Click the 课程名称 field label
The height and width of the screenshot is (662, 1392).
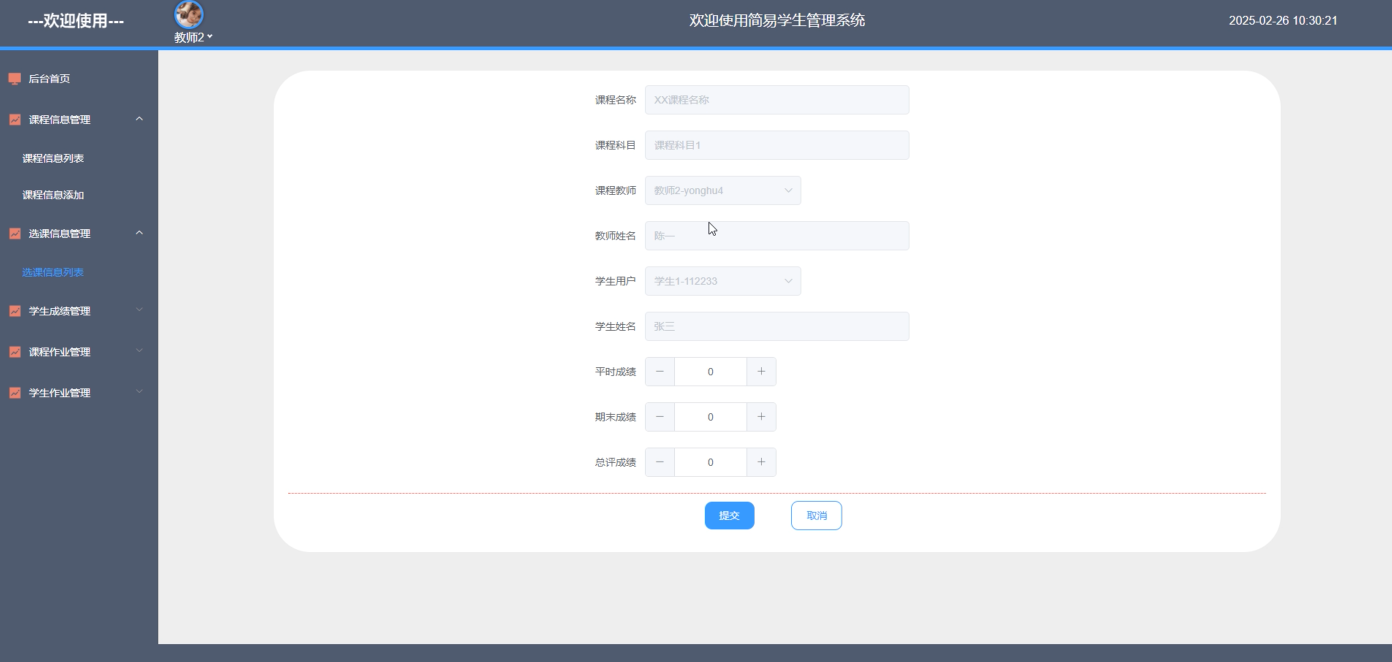point(615,100)
